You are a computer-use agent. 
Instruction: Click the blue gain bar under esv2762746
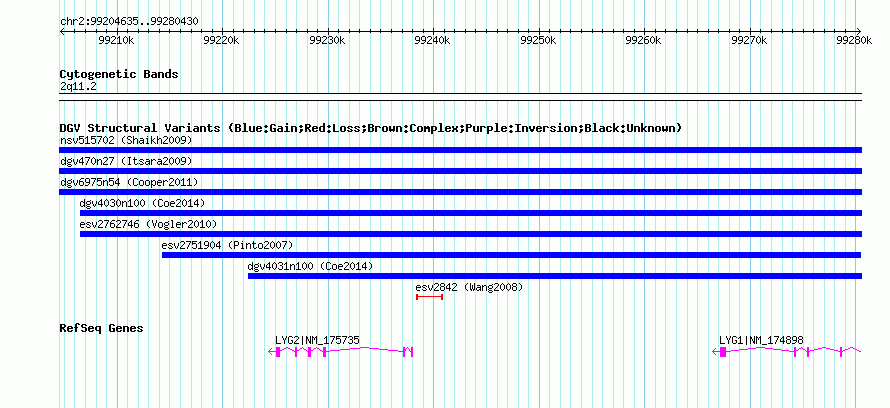coord(471,234)
